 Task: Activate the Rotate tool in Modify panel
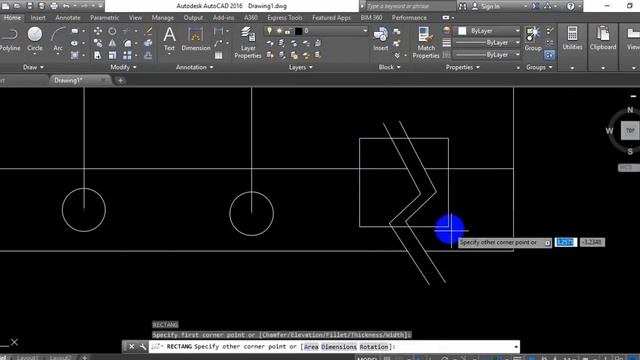coord(112,31)
